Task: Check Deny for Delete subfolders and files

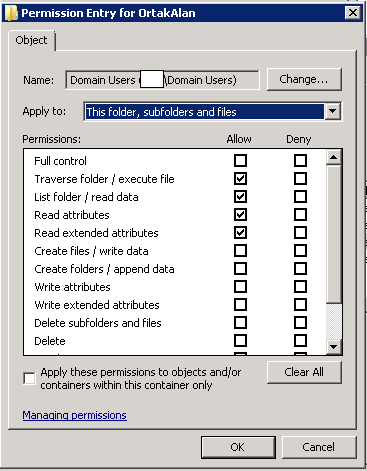Action: (300, 323)
